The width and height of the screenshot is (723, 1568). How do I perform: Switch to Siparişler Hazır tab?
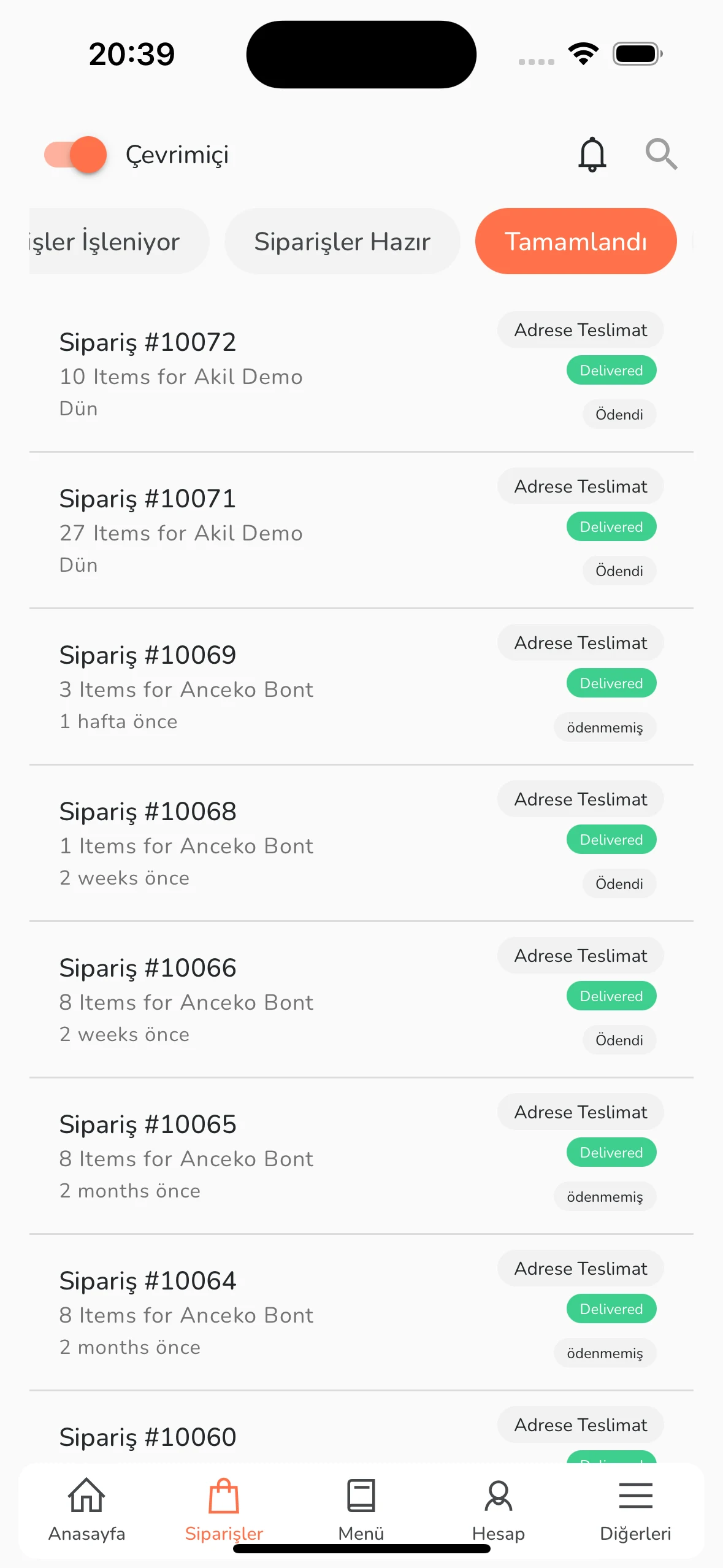(342, 241)
